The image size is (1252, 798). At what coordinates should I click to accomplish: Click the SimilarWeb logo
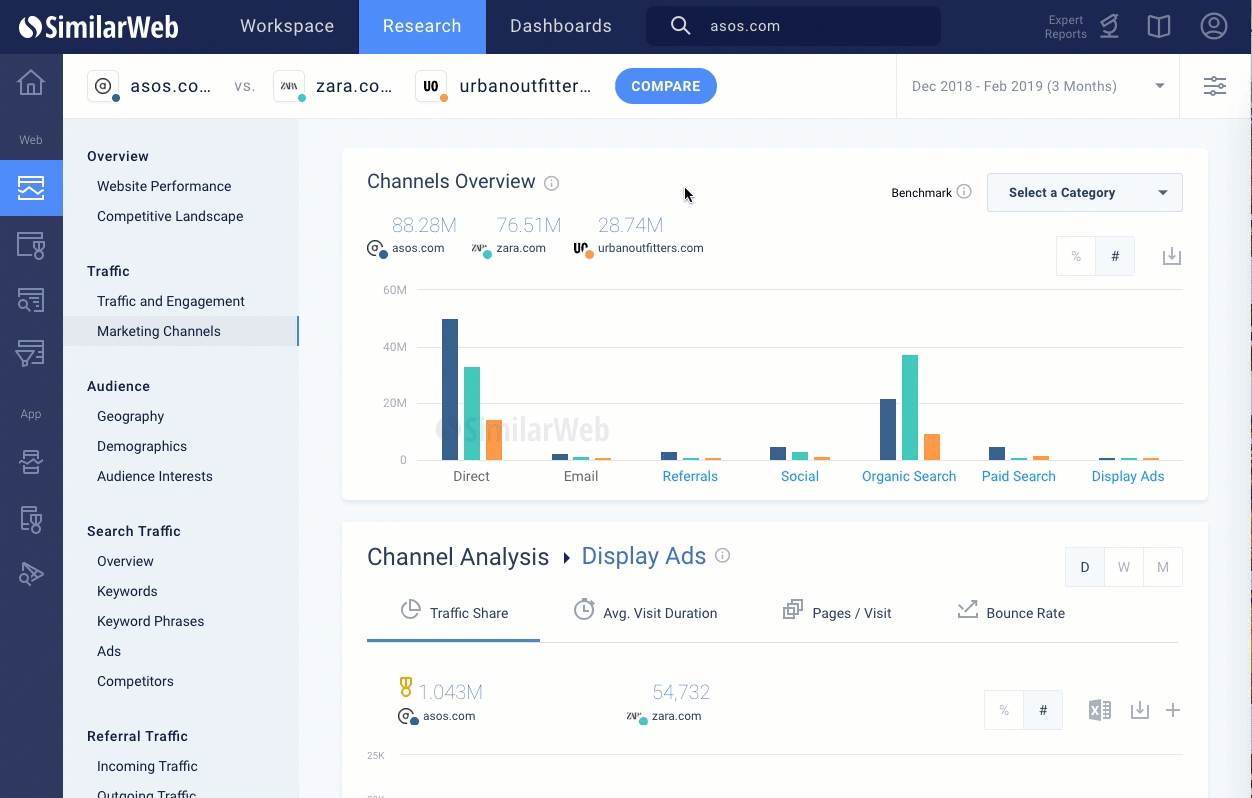tap(99, 27)
